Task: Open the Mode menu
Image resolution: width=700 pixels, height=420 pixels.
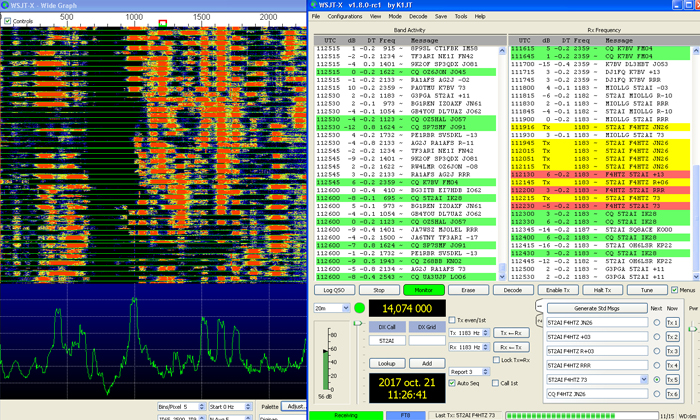Action: (395, 17)
